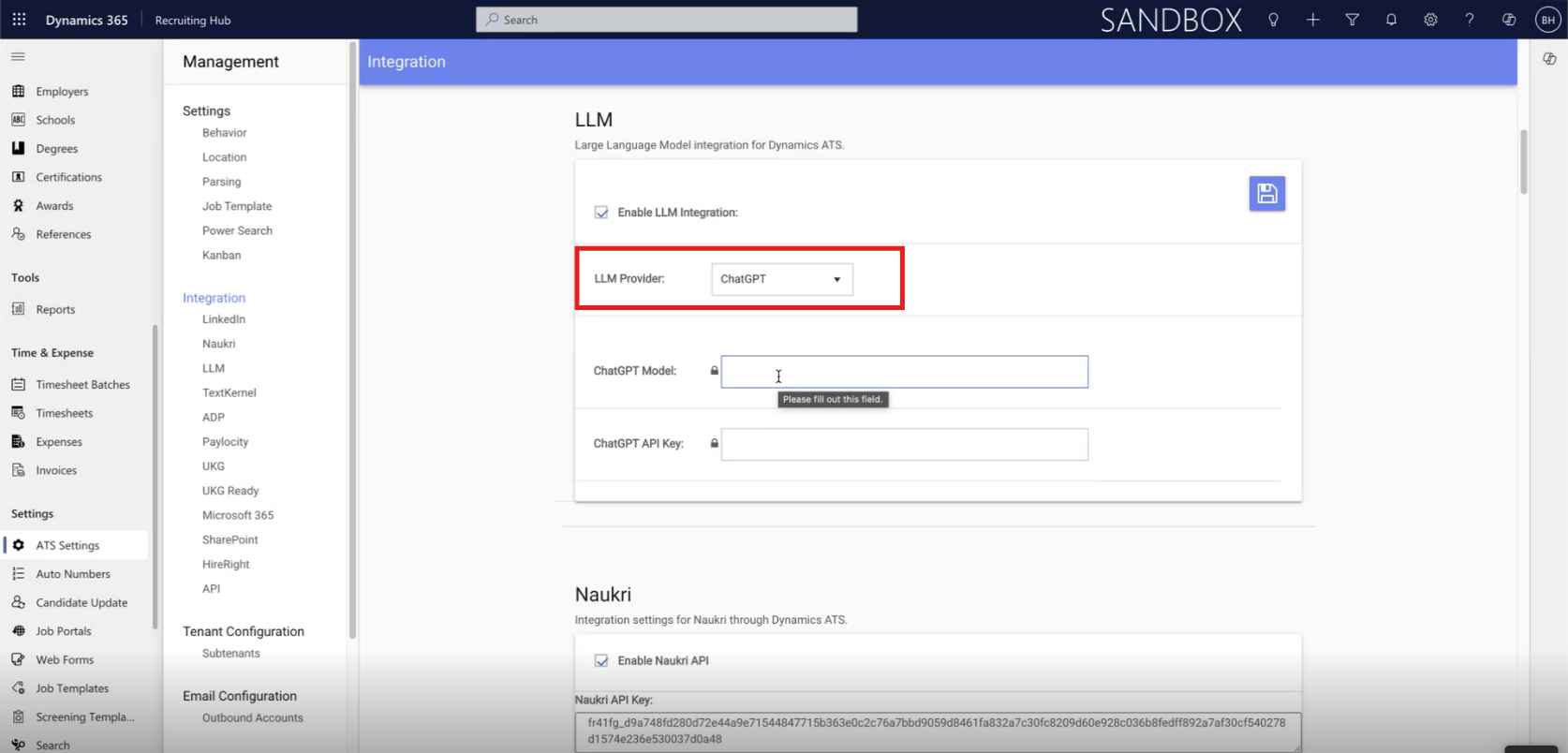Select the LLM integration link

coord(214,368)
